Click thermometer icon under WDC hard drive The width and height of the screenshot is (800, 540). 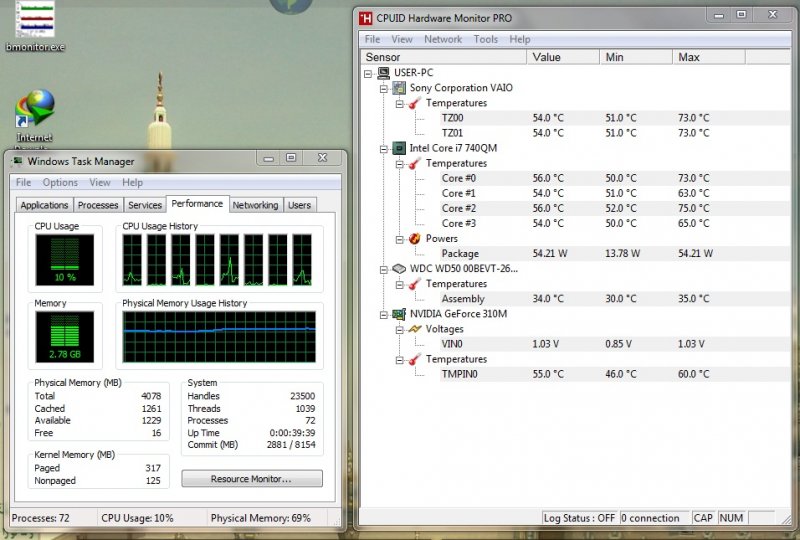click(415, 284)
